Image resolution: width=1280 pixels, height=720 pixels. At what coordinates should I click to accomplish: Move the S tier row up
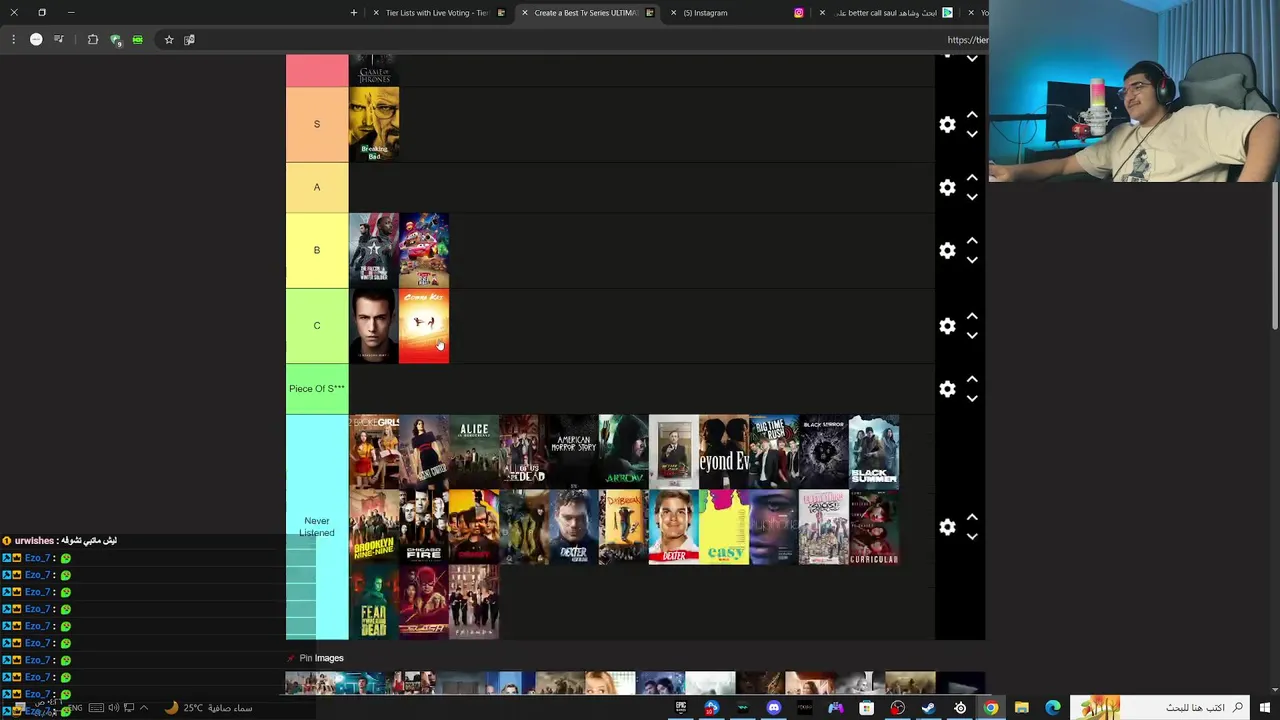pos(972,115)
